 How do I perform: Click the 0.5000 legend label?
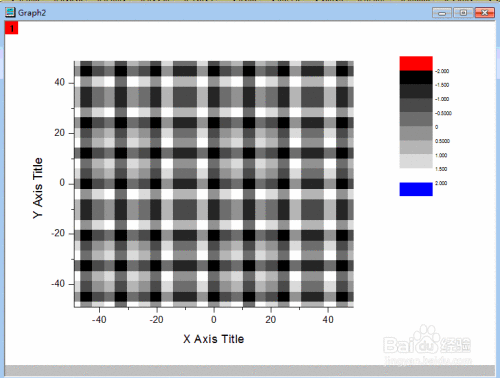[442, 141]
